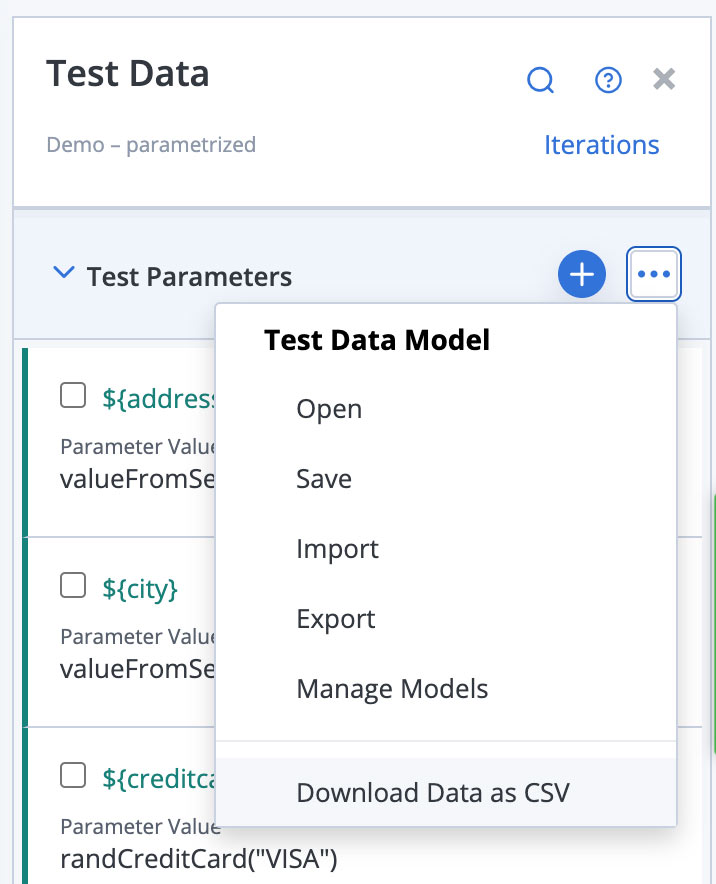The image size is (716, 884).
Task: Open the Iterations view
Action: 602,144
